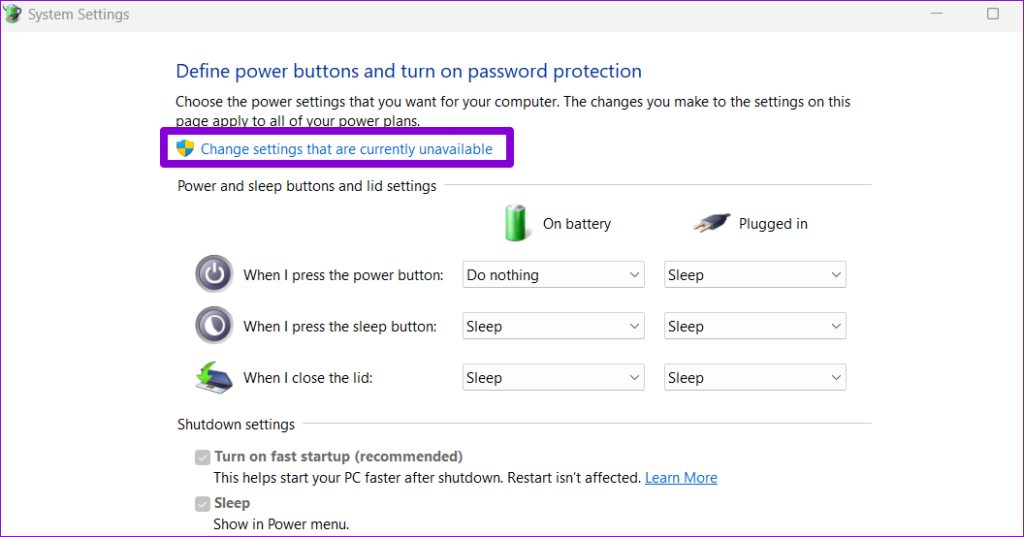Open close the lid Plugged in dropdown

(755, 378)
